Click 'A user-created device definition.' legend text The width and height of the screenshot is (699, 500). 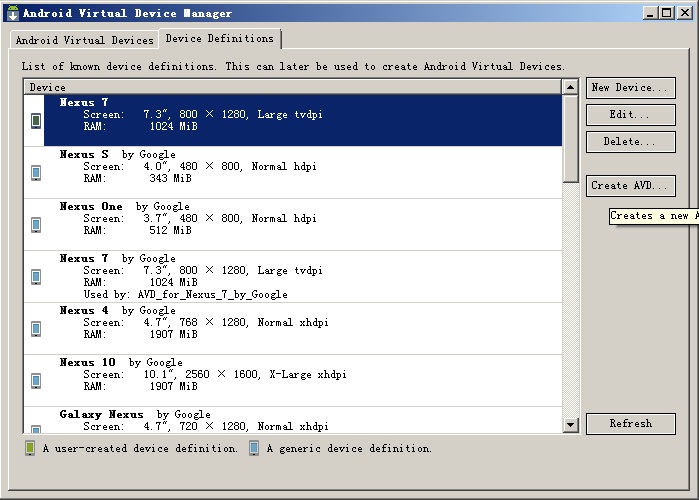140,448
